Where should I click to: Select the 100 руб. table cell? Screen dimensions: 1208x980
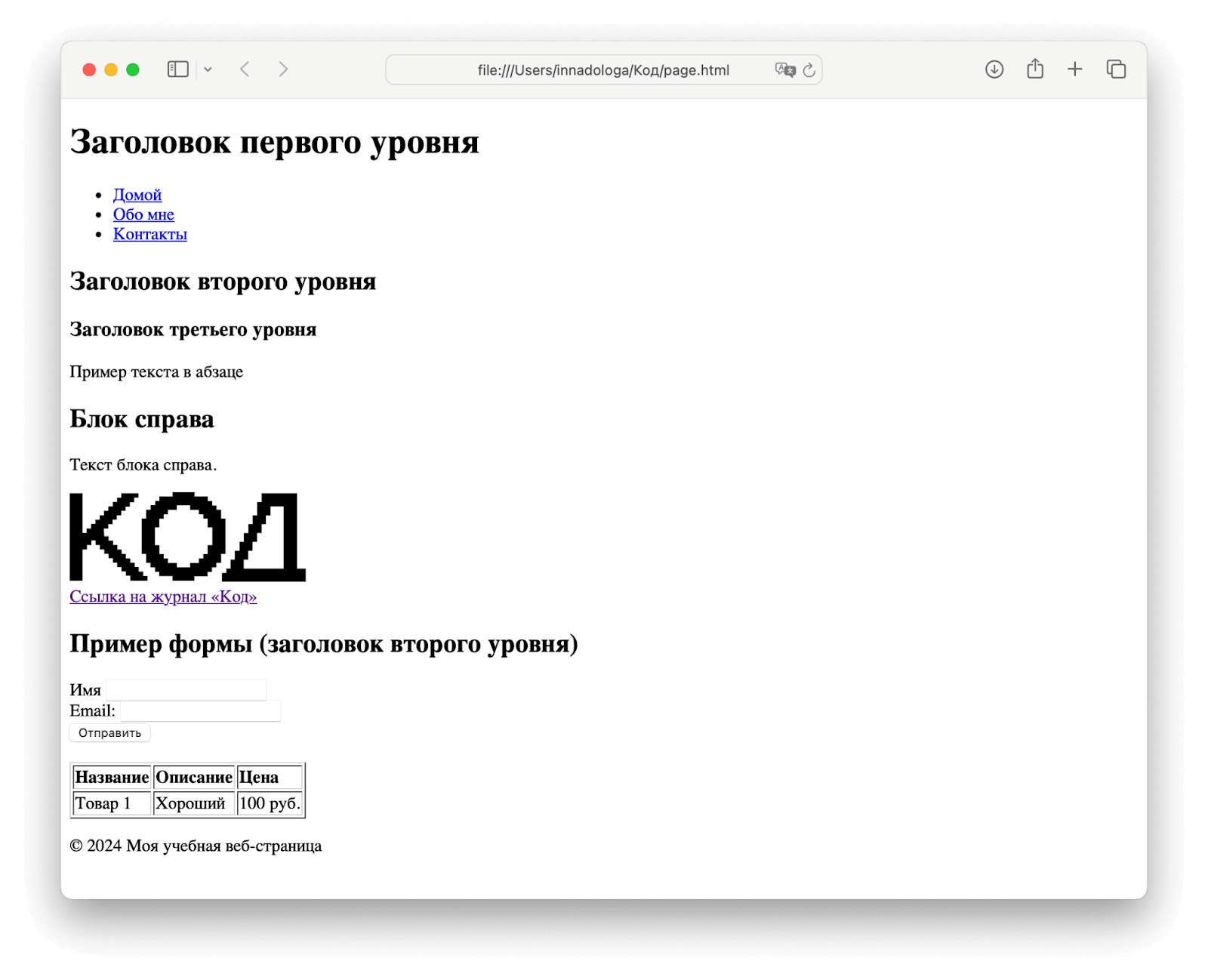tap(270, 803)
